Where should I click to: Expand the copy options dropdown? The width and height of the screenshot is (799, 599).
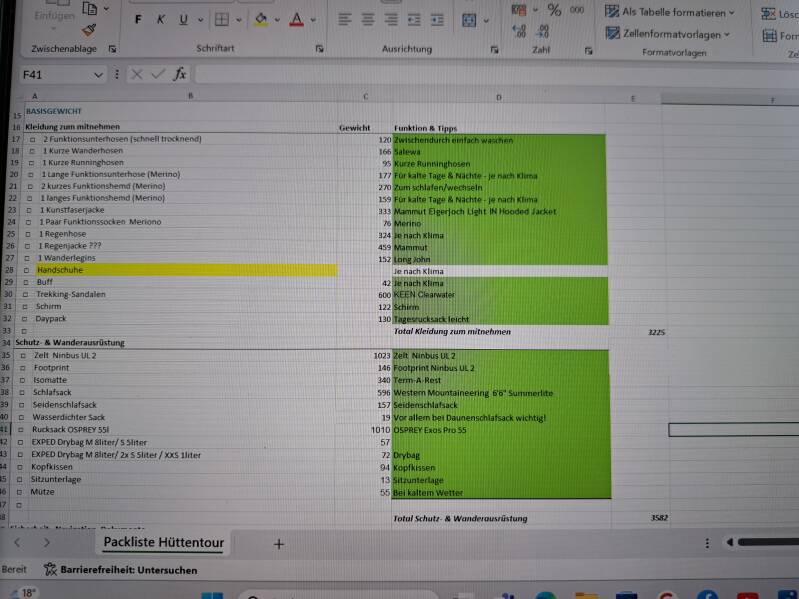tap(106, 9)
